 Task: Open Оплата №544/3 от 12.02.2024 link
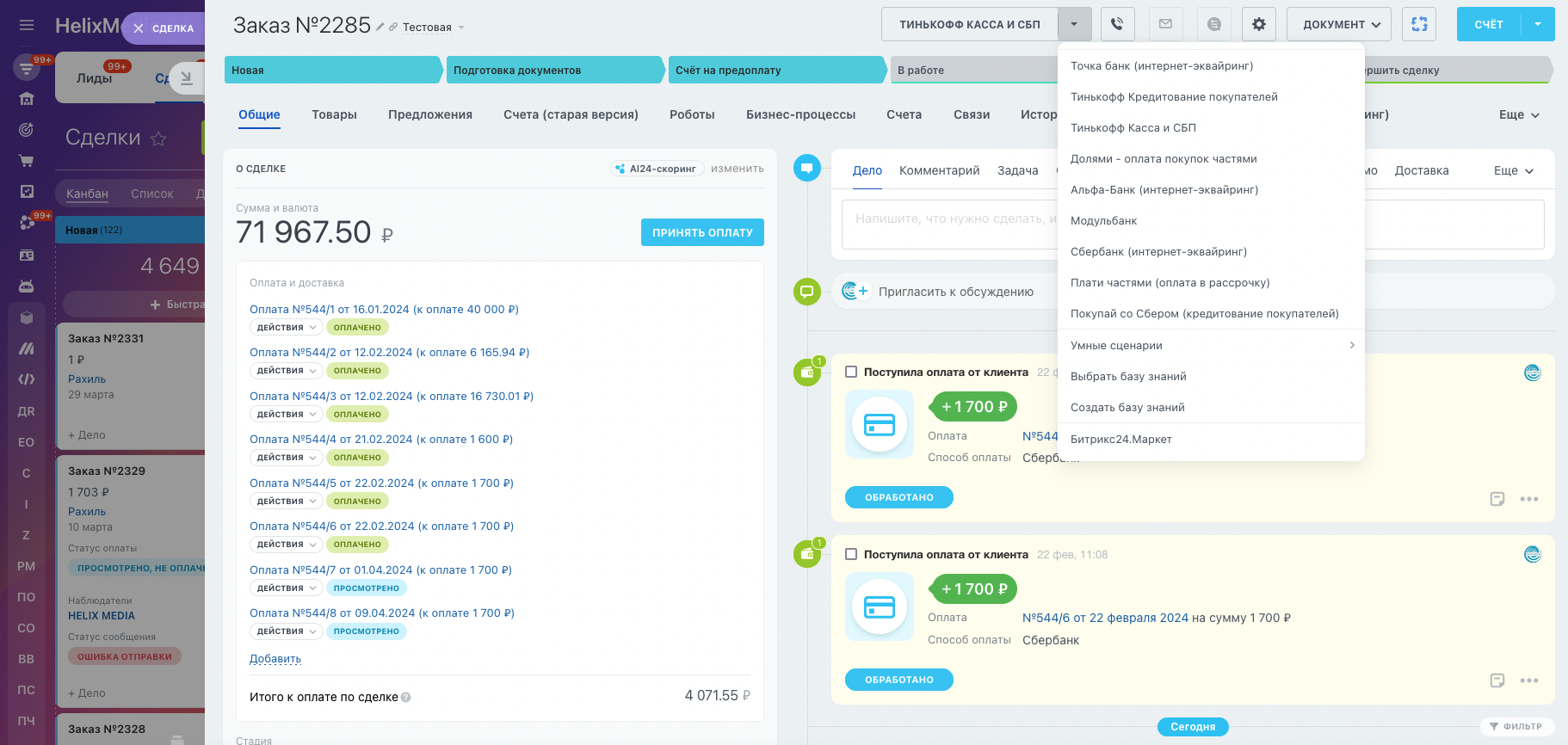[x=392, y=397]
